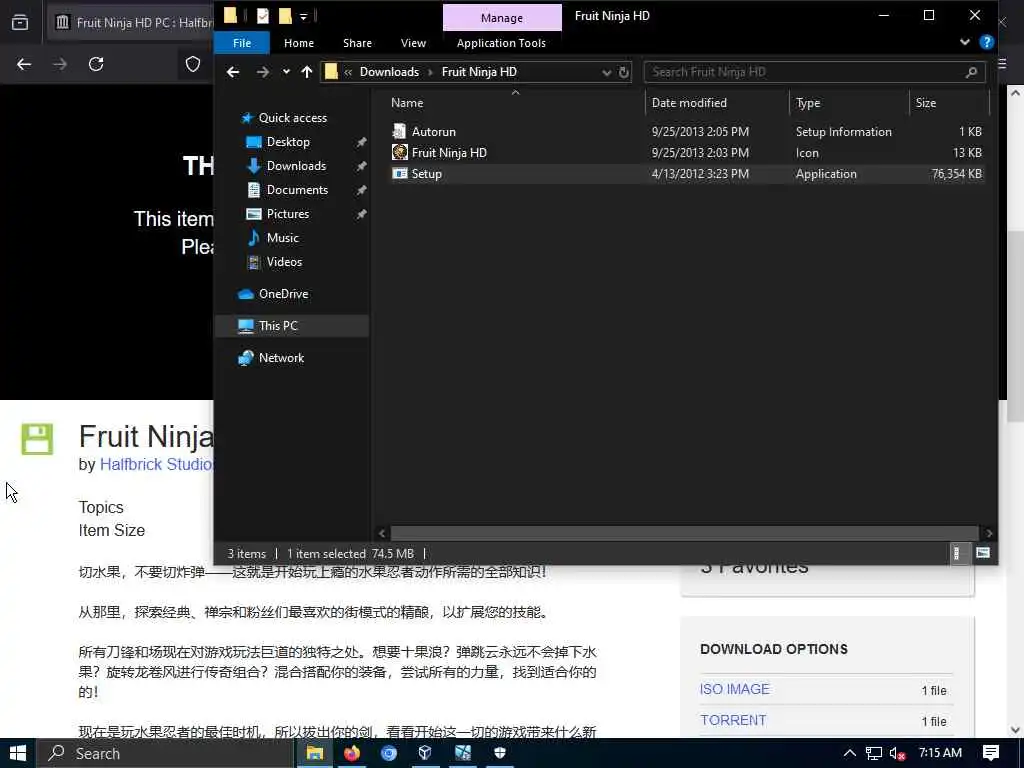1024x768 pixels.
Task: Click the taskbar Search box
Action: click(x=165, y=753)
